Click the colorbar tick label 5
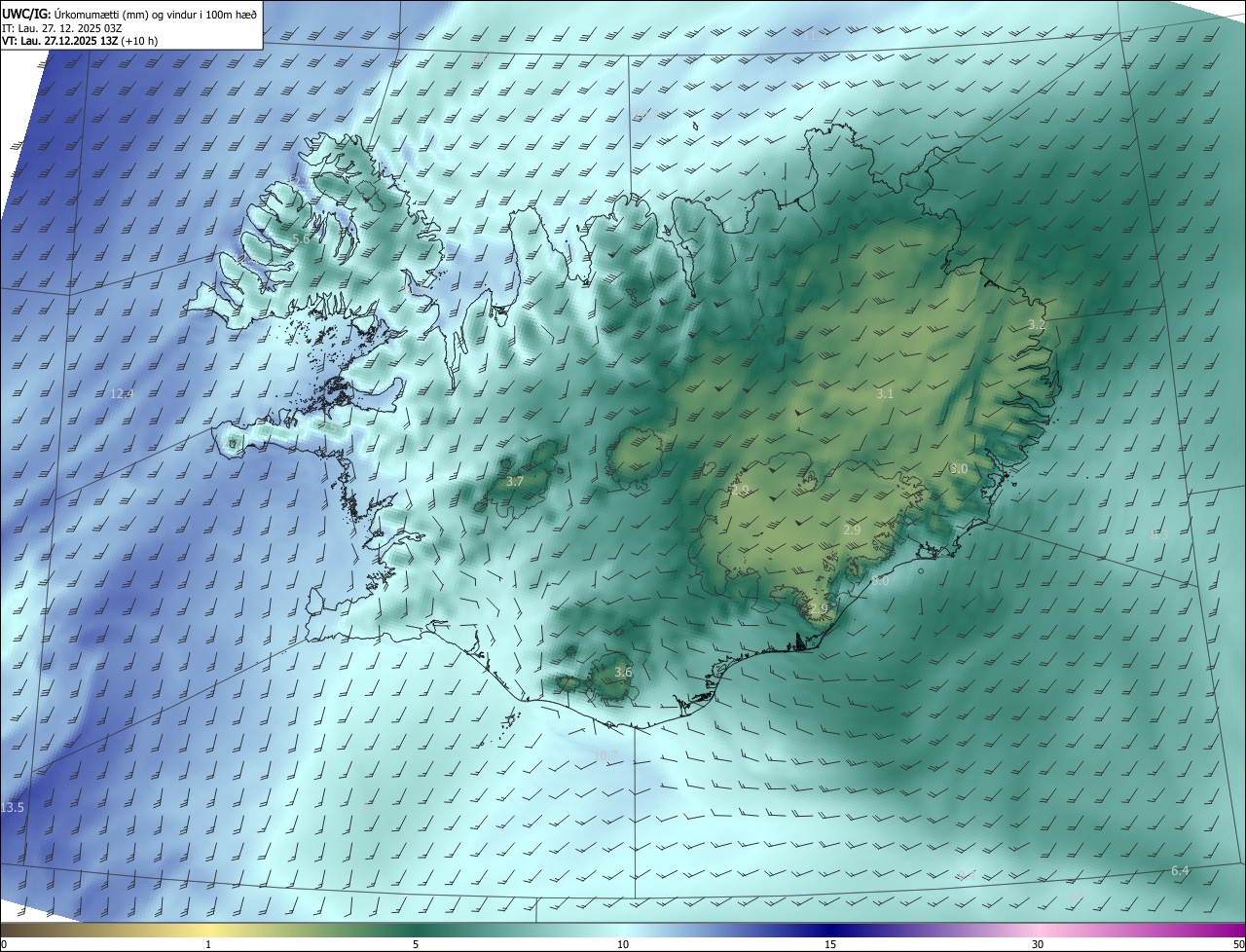 [x=416, y=944]
